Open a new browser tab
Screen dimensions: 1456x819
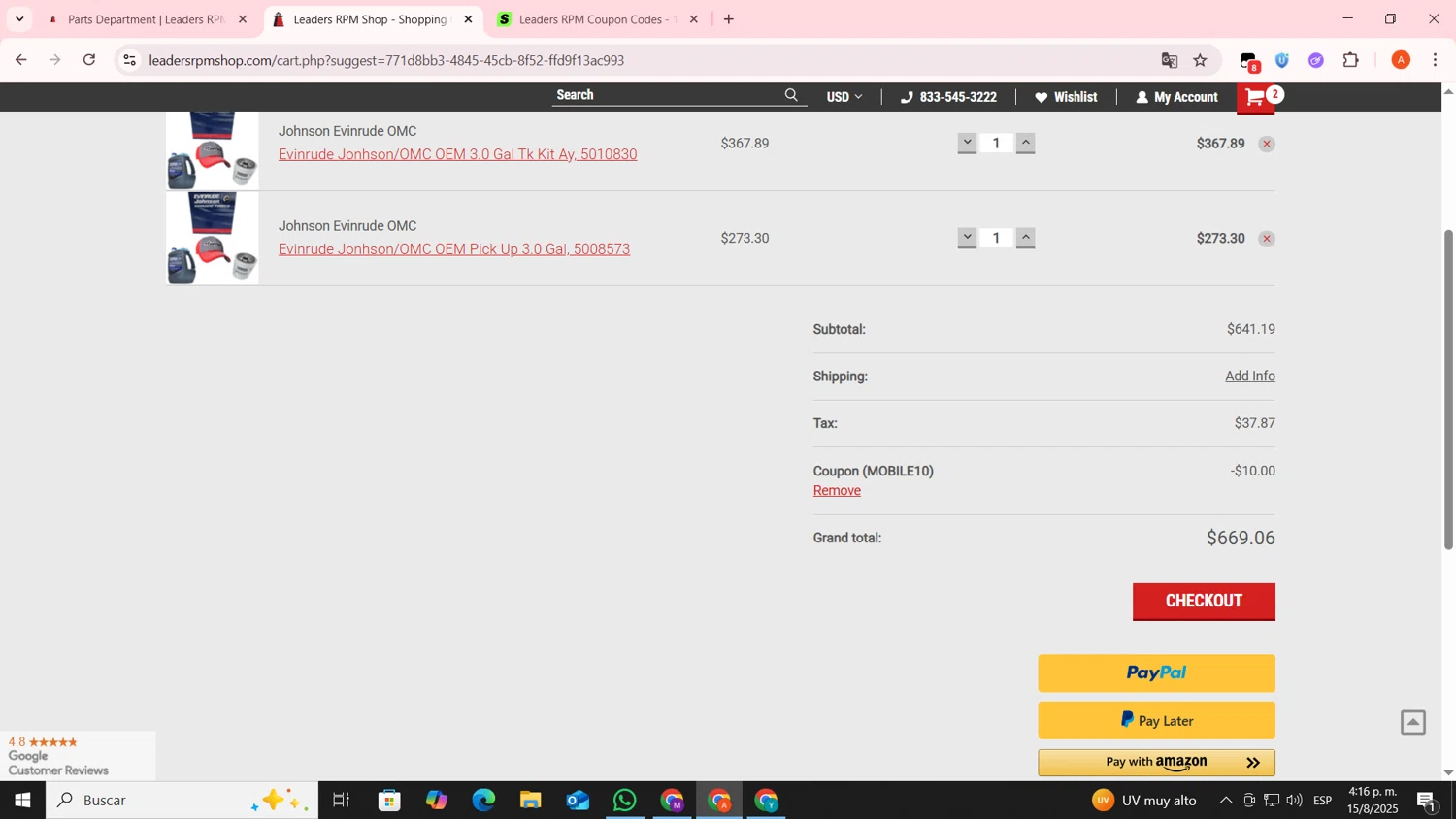(x=729, y=19)
